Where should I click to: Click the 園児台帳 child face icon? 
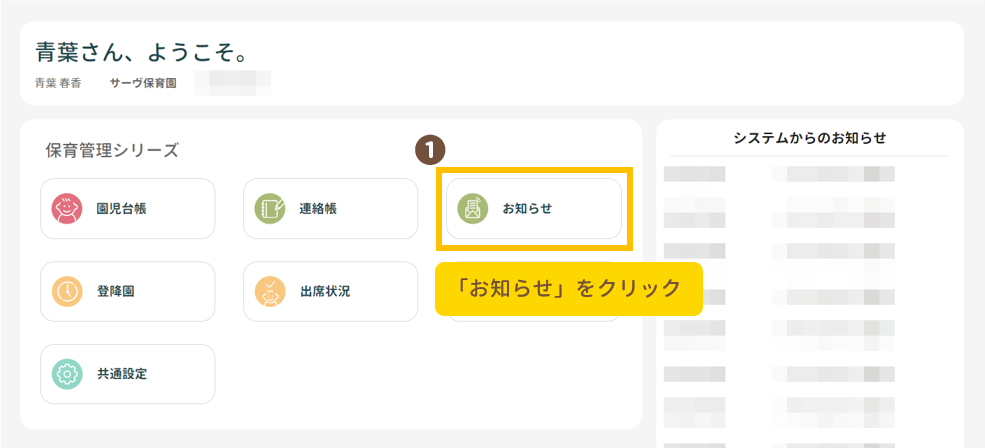pos(67,209)
